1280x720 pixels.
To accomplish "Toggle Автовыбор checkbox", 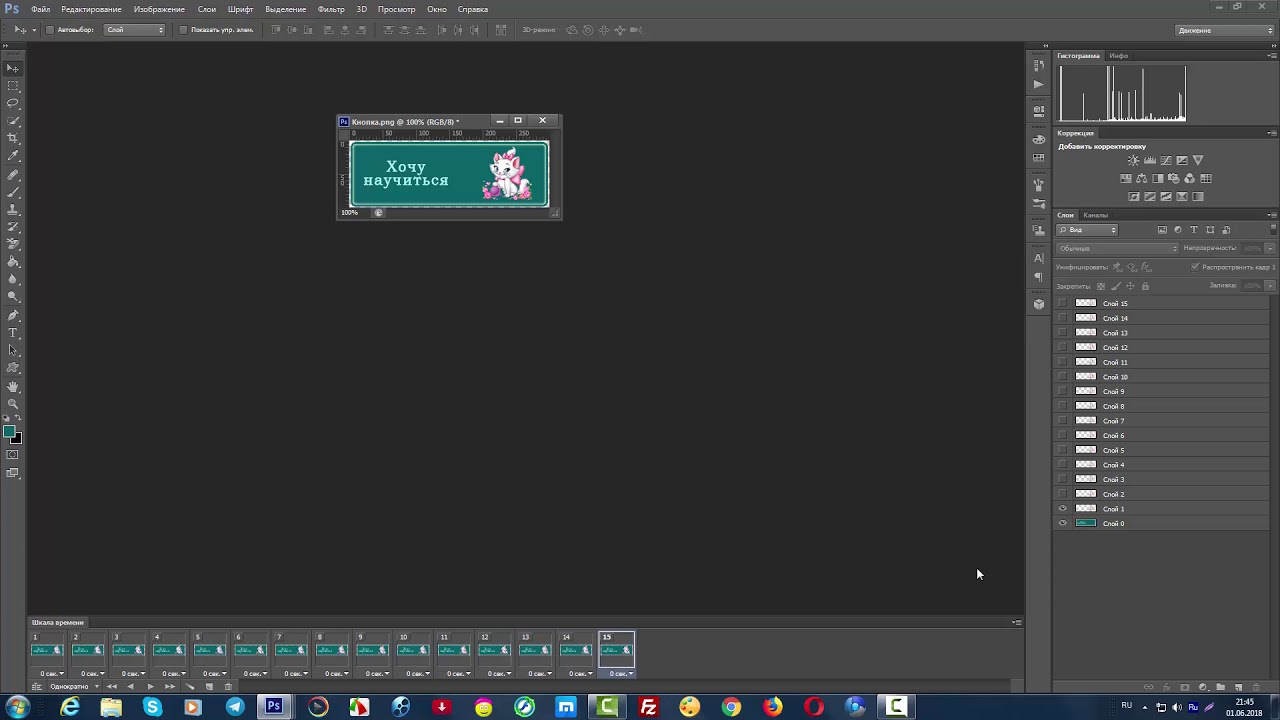I will pos(50,30).
